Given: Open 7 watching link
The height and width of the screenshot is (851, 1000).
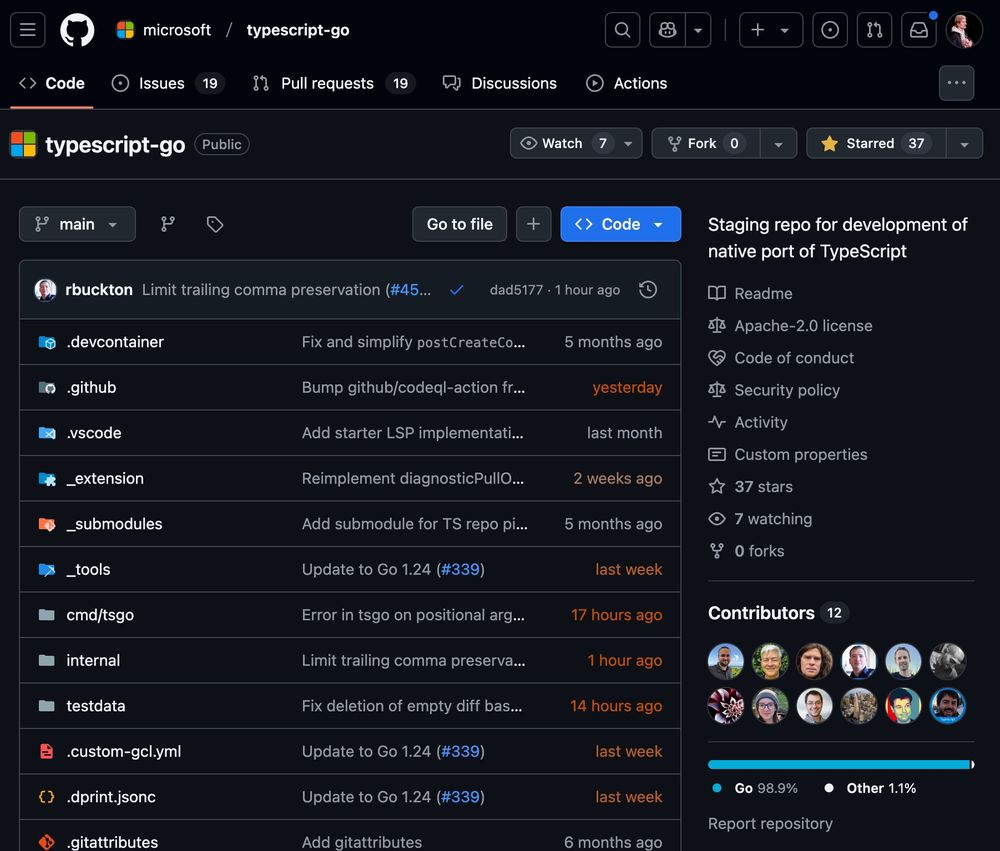Looking at the screenshot, I should [760, 519].
